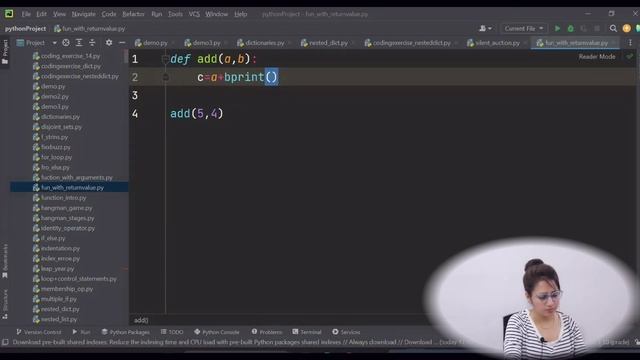This screenshot has height=360, width=640.
Task: Click Collapse All icon in Project panel
Action: [92, 42]
